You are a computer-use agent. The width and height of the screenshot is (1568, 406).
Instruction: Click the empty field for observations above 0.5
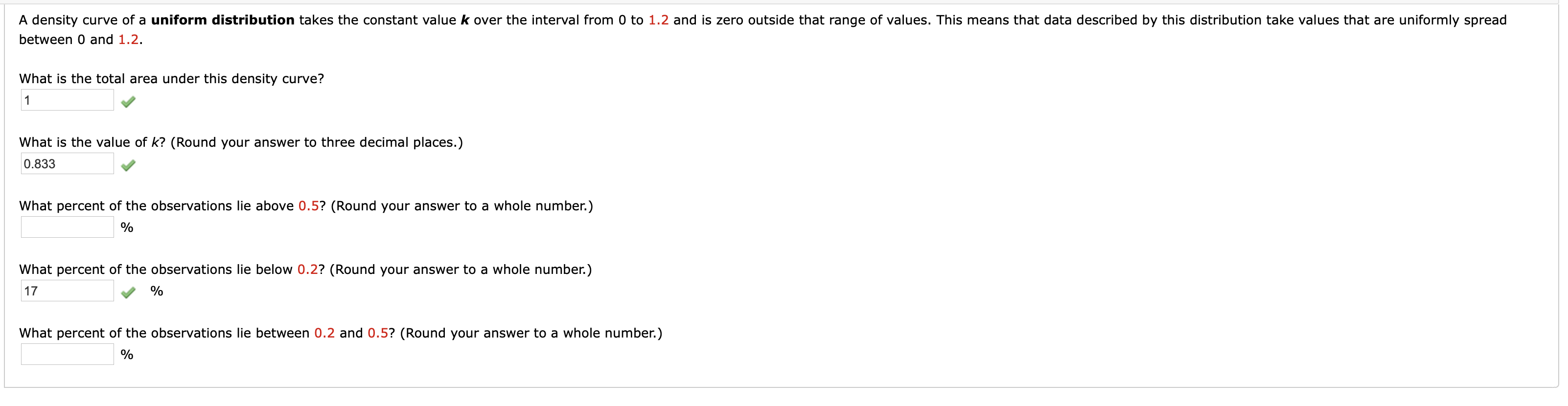(x=66, y=227)
